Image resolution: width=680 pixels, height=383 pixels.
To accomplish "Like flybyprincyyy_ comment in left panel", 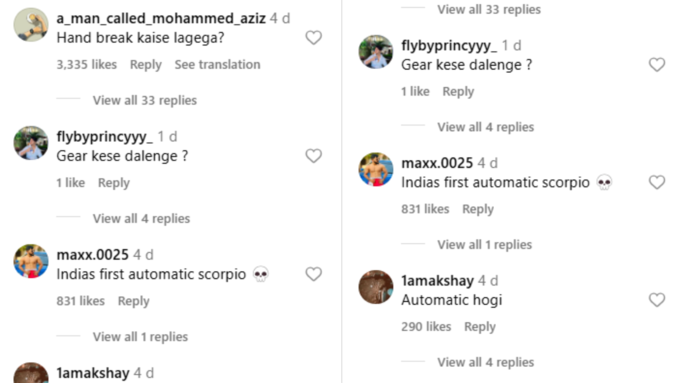I will pyautogui.click(x=314, y=156).
